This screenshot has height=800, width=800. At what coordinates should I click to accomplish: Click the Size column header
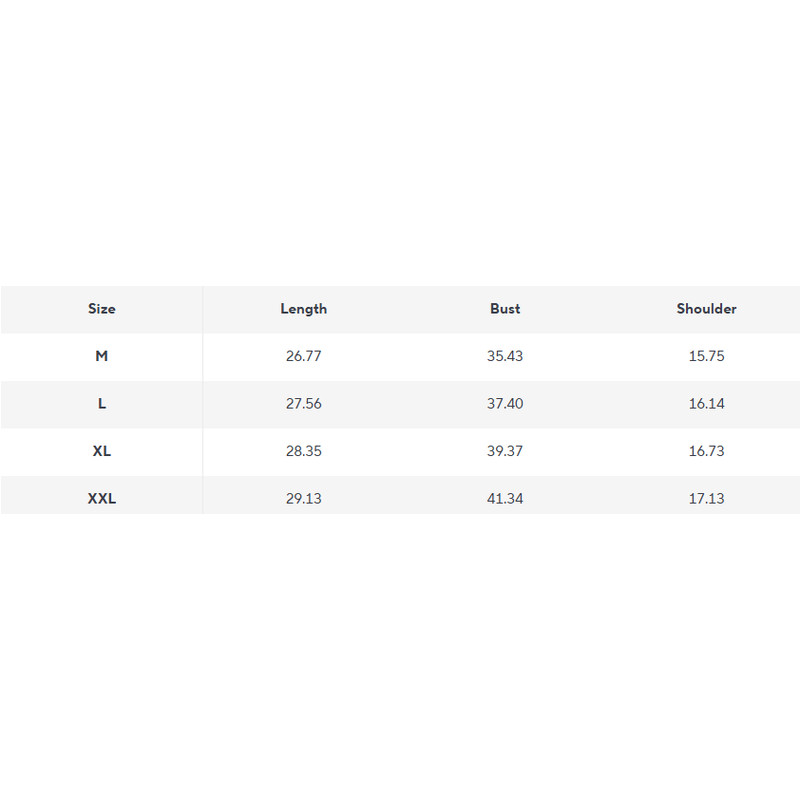tap(102, 309)
